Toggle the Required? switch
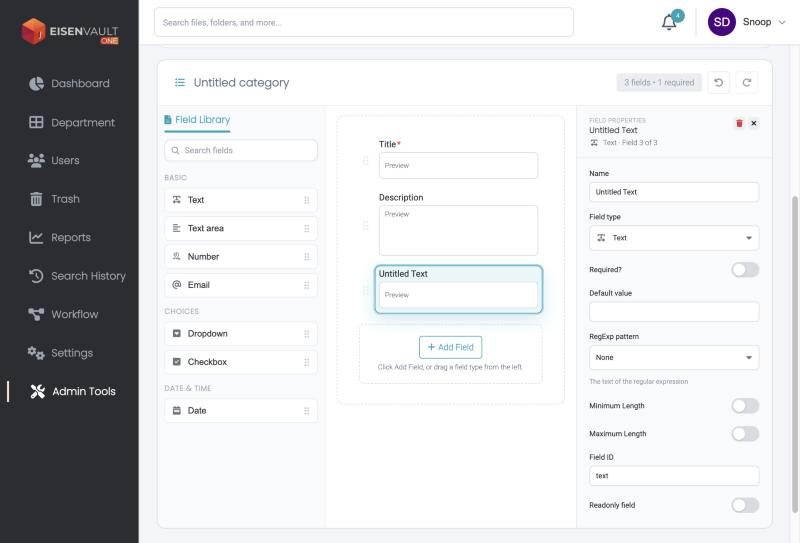Screen dimensions: 800x543 click(745, 269)
